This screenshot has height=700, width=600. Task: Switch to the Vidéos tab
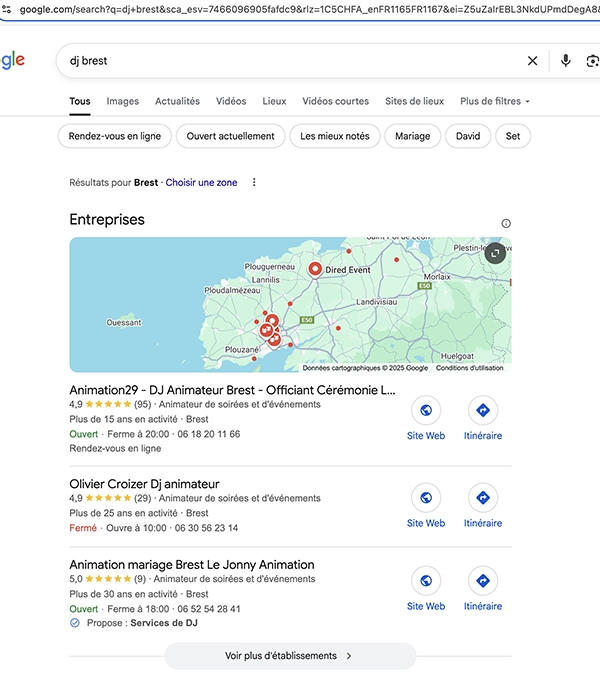point(231,101)
